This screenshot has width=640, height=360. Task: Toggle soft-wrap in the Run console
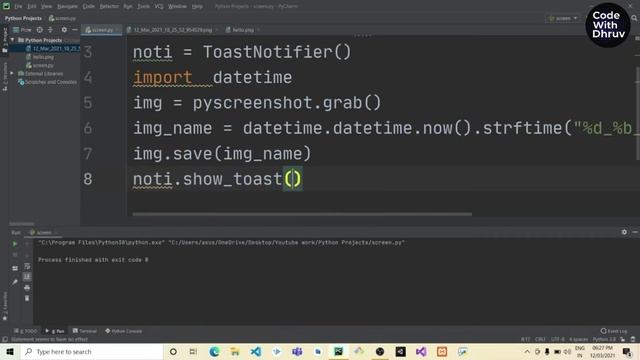pyautogui.click(x=27, y=267)
